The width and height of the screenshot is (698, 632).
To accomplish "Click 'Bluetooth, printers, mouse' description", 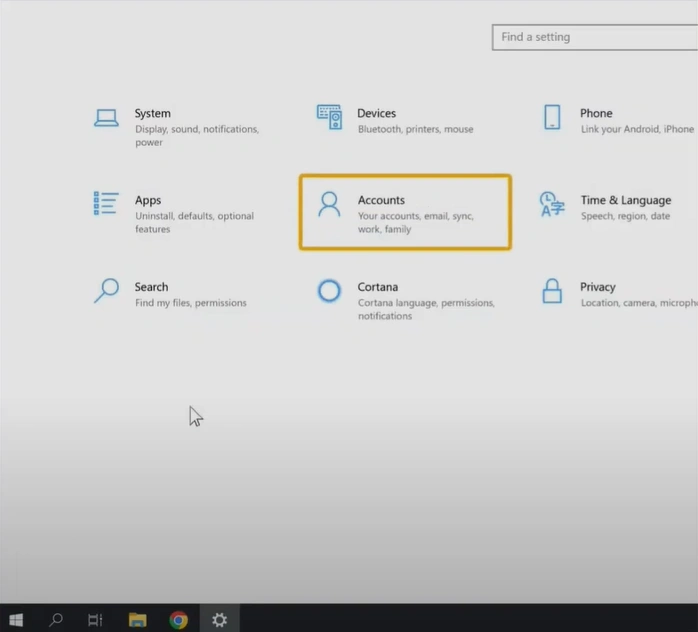I will pyautogui.click(x=416, y=129).
